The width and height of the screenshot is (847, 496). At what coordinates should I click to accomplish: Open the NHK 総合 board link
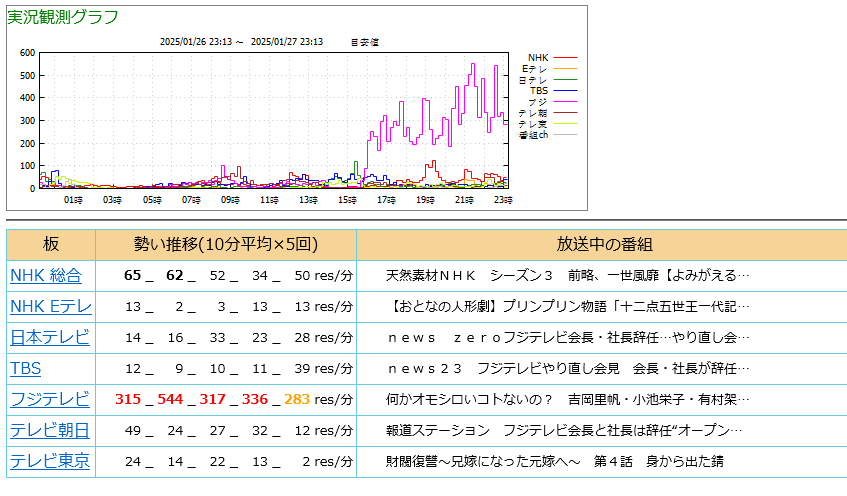(46, 276)
